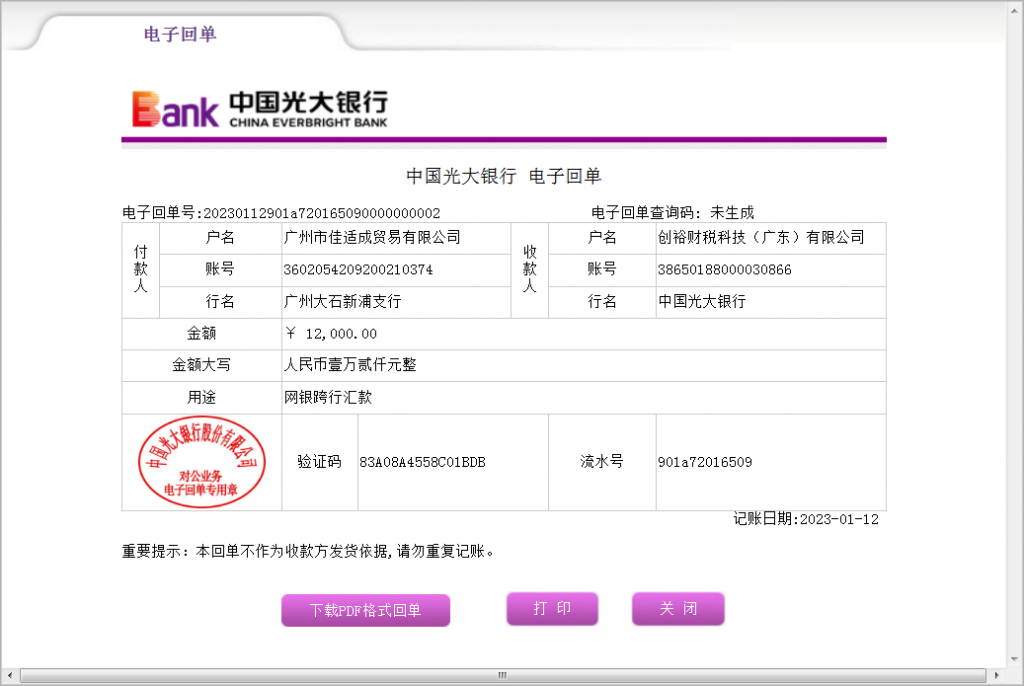Click the horizontal scrollbar left arrow
This screenshot has width=1024, height=686.
(9, 676)
